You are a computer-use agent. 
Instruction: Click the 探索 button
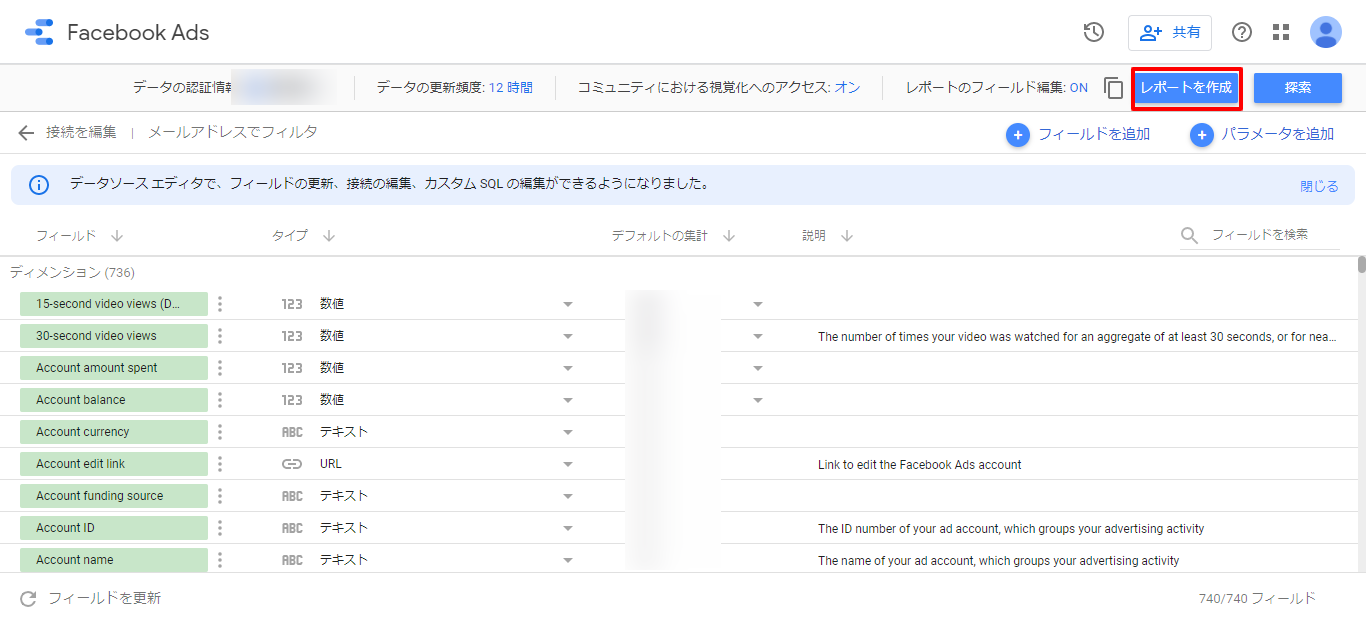(1298, 88)
